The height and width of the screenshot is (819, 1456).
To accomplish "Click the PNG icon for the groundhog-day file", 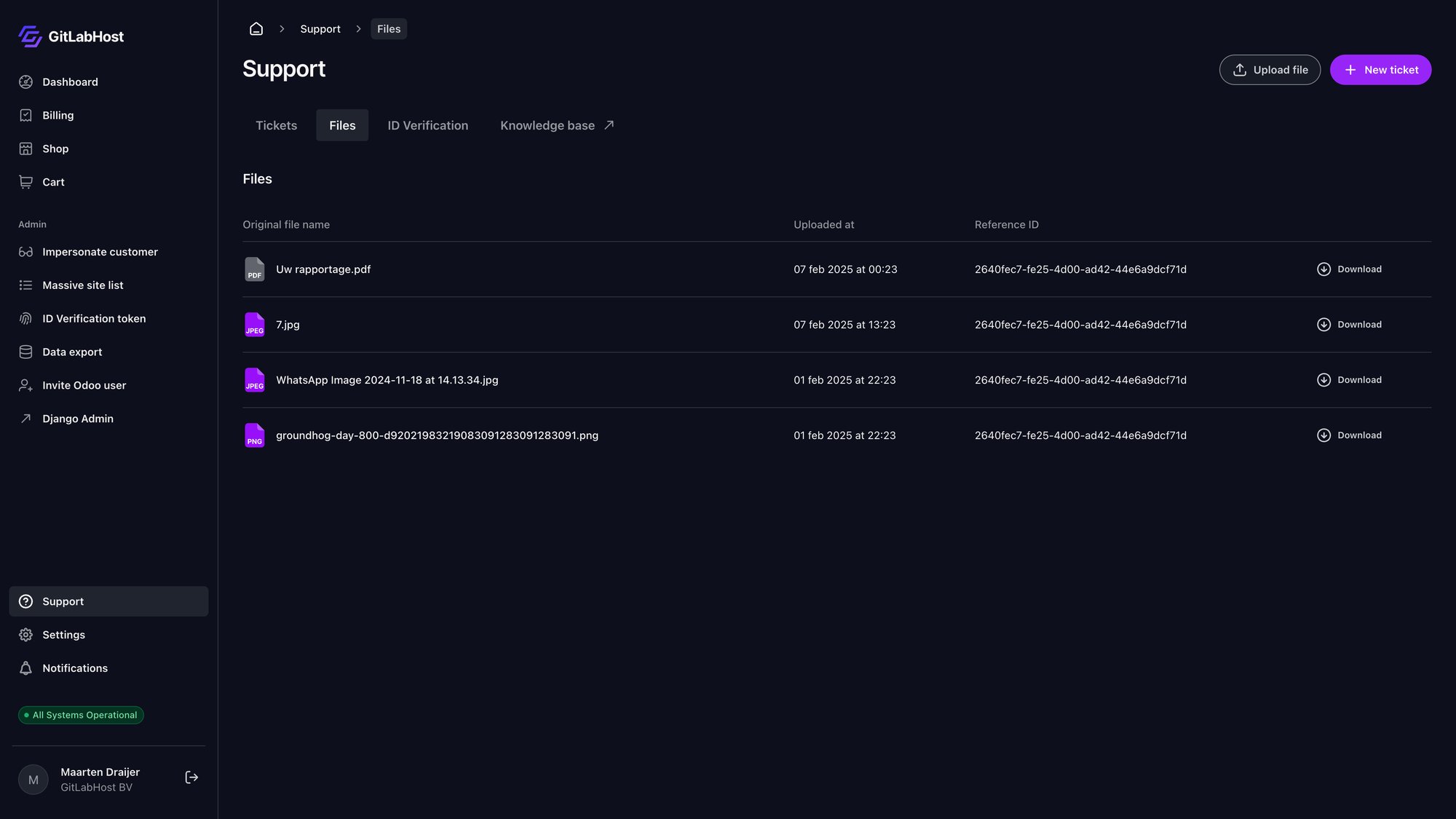I will 254,435.
